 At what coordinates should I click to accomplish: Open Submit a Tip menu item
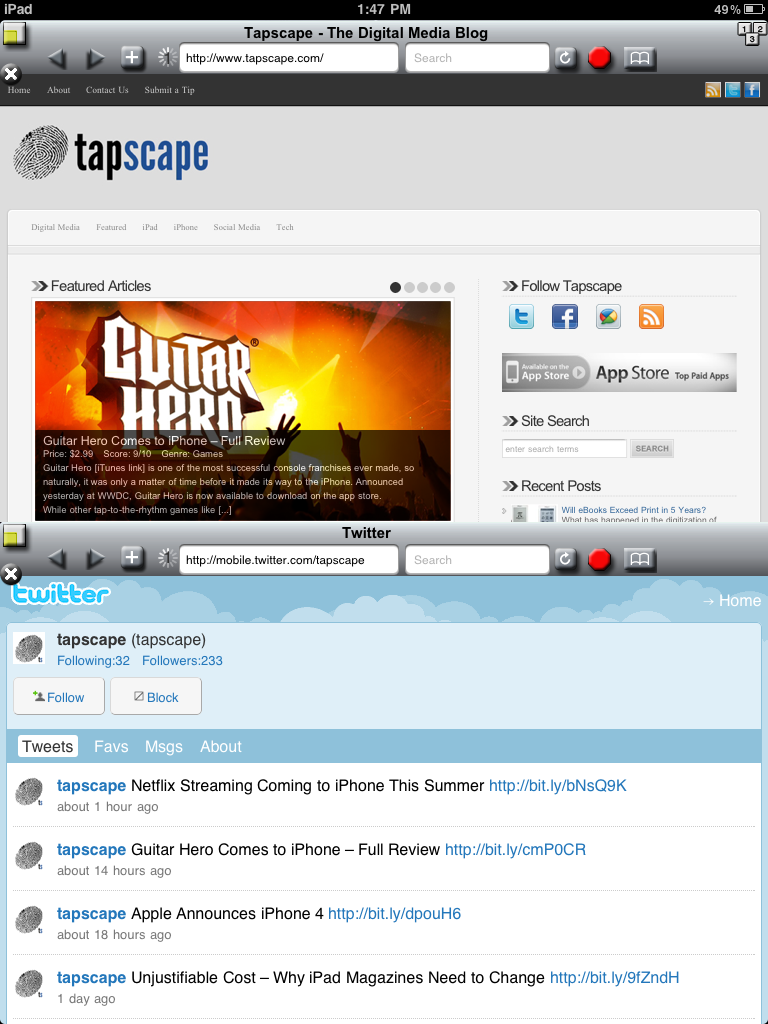tap(169, 90)
